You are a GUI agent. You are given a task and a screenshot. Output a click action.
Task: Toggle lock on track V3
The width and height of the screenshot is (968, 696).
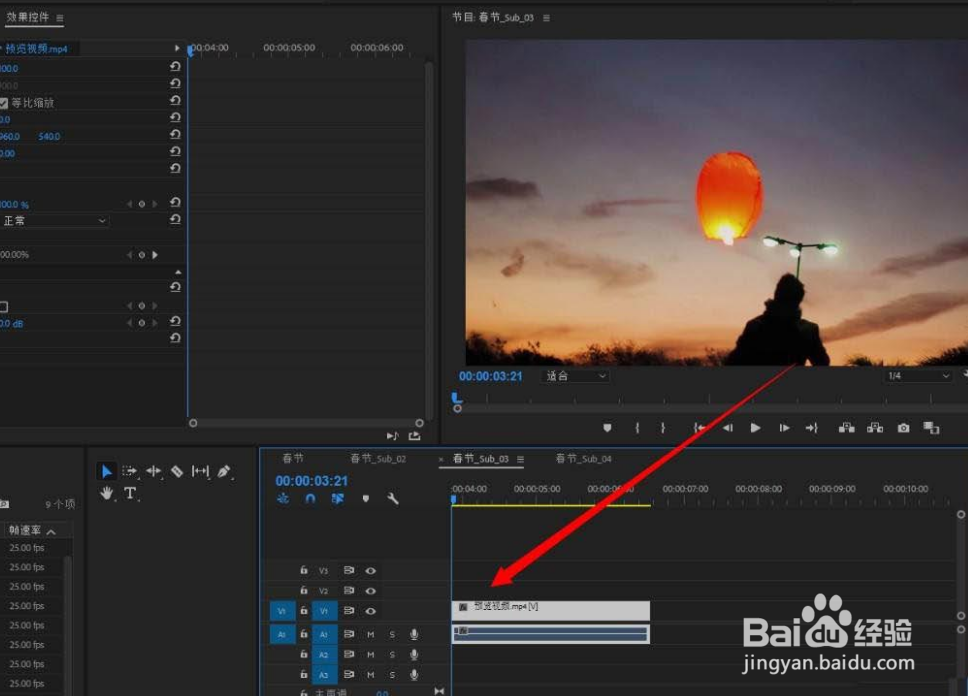click(304, 570)
